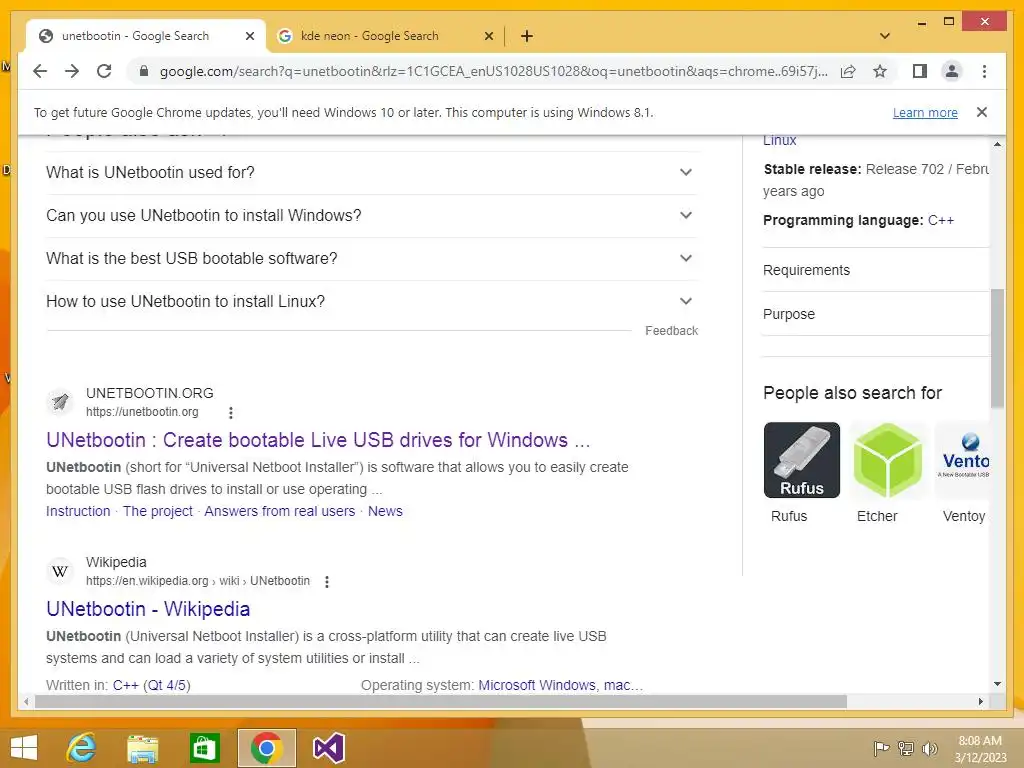Close the unetbootin search tab
The image size is (1024, 768).
pyautogui.click(x=249, y=37)
